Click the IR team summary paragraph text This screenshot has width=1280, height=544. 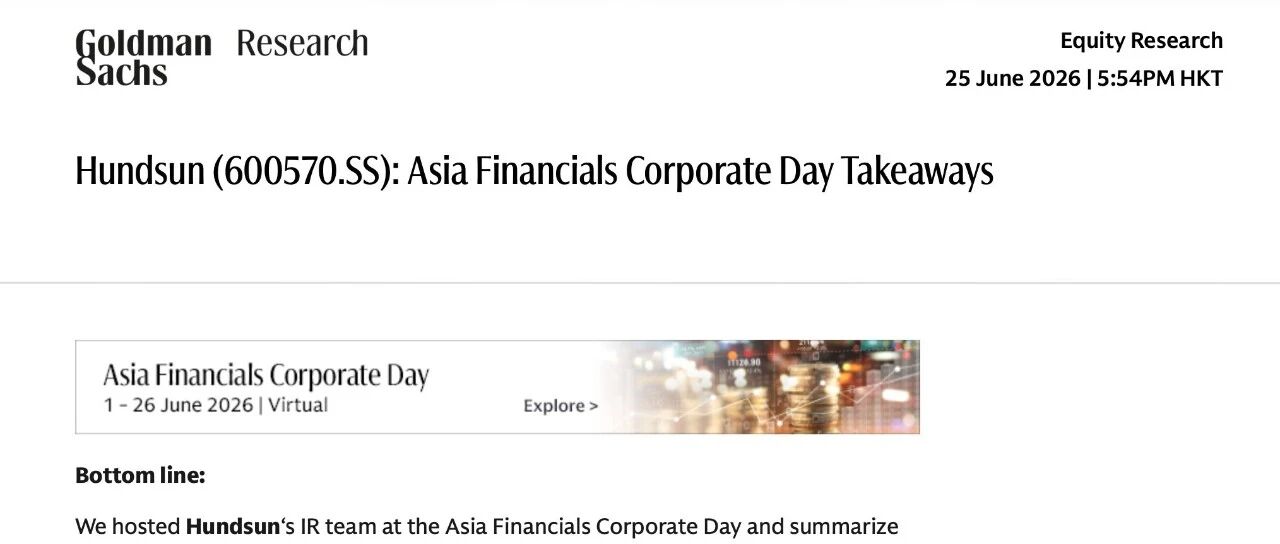click(x=487, y=527)
